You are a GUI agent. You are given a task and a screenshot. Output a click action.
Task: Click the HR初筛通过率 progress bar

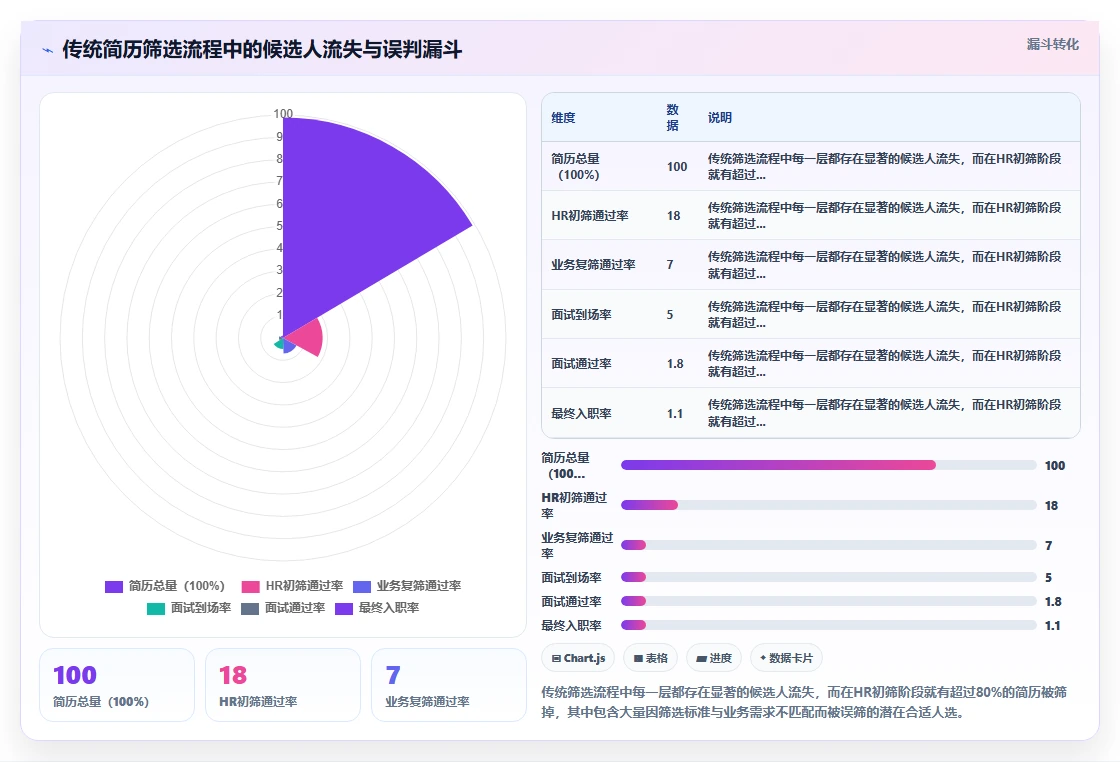(x=829, y=505)
